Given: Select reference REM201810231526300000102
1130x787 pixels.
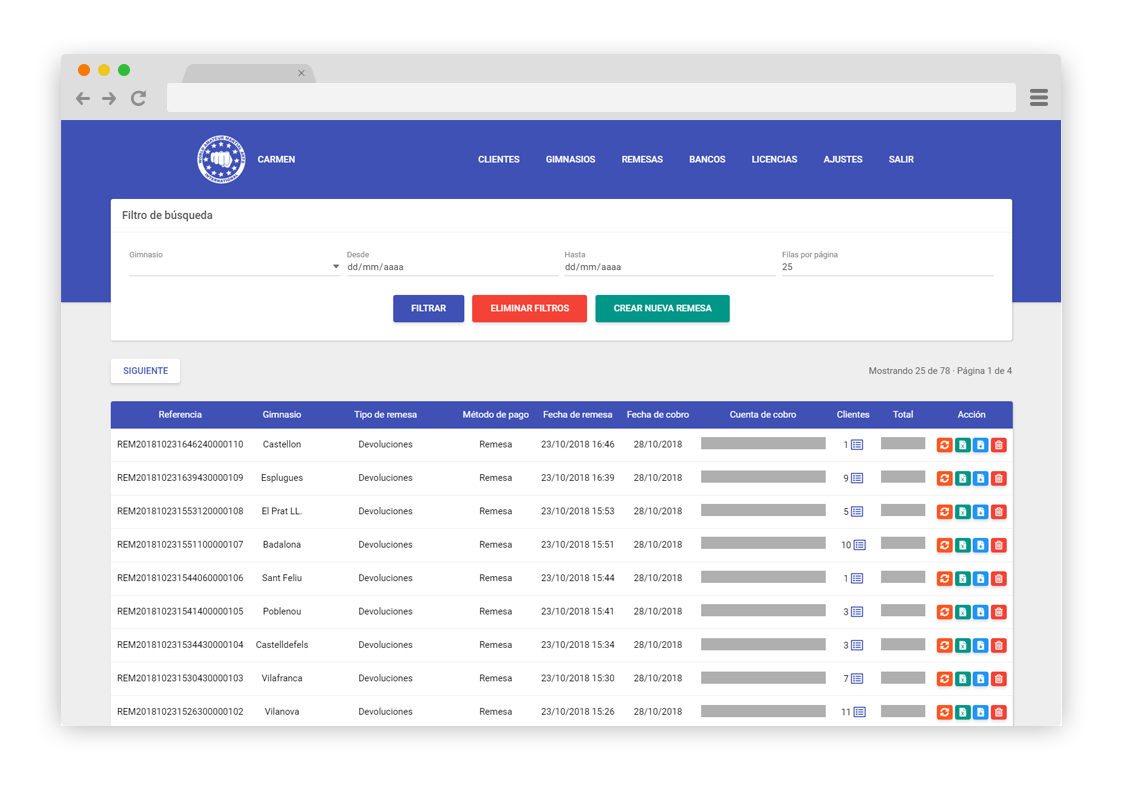Looking at the screenshot, I should point(180,712).
